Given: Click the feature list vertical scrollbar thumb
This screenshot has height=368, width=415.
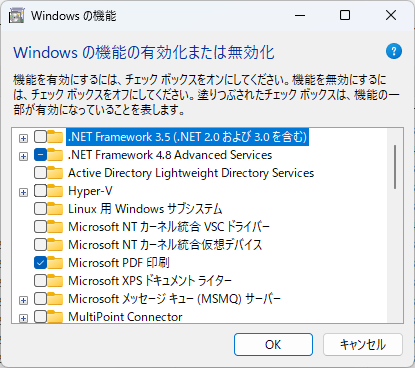Looking at the screenshot, I should pos(395,167).
